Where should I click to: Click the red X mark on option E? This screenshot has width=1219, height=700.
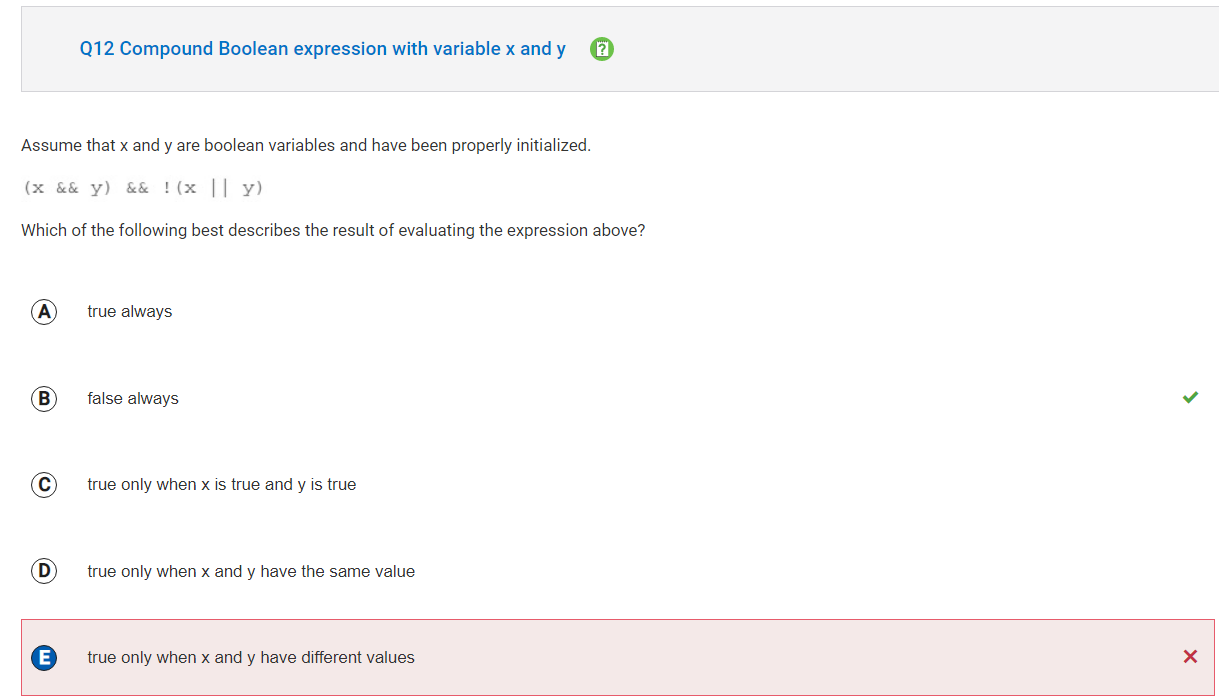[x=1190, y=657]
